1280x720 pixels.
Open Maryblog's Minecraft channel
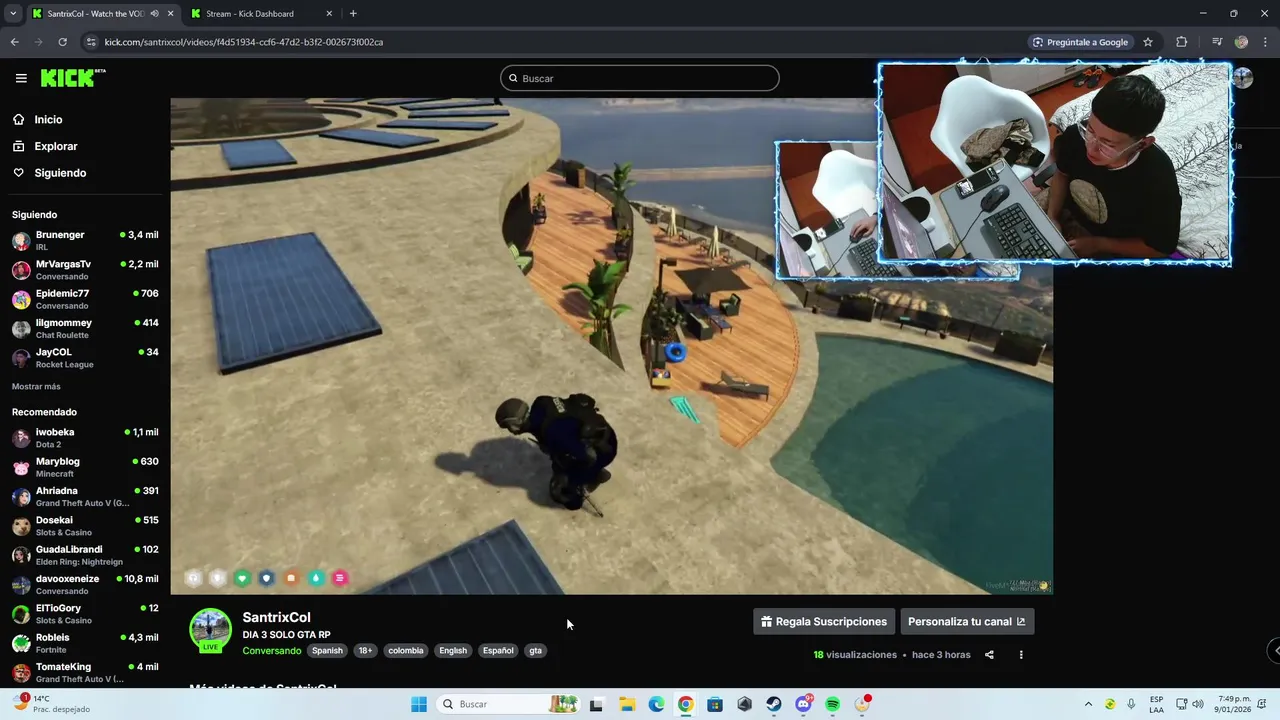tap(85, 467)
